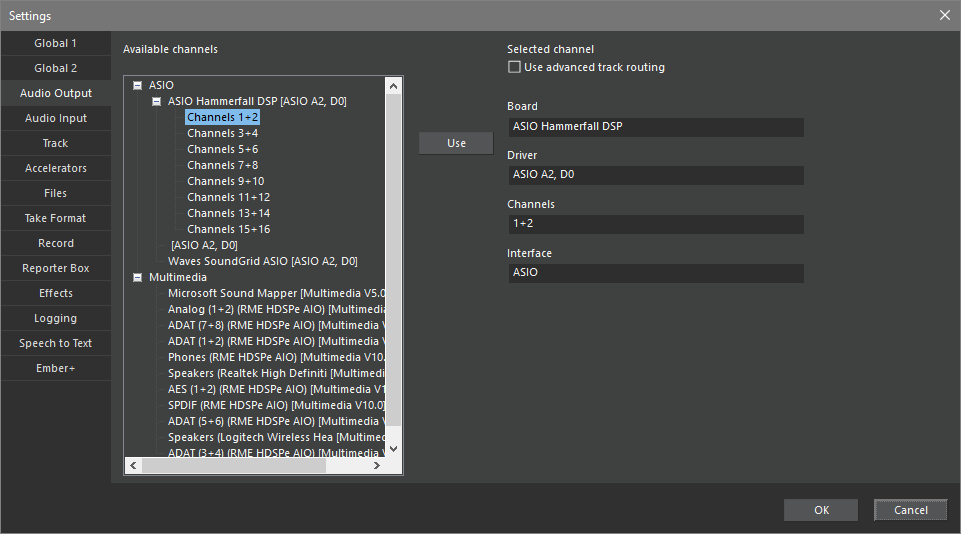
Task: Open the Speech to Text tab
Action: [56, 343]
